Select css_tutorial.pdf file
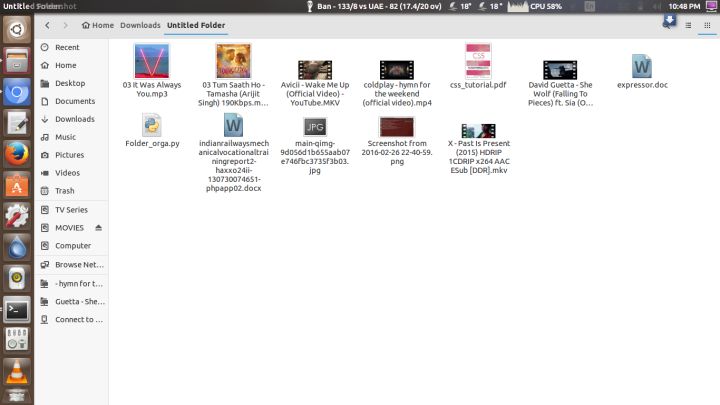Screen dimensions: 720x405 tap(478, 66)
